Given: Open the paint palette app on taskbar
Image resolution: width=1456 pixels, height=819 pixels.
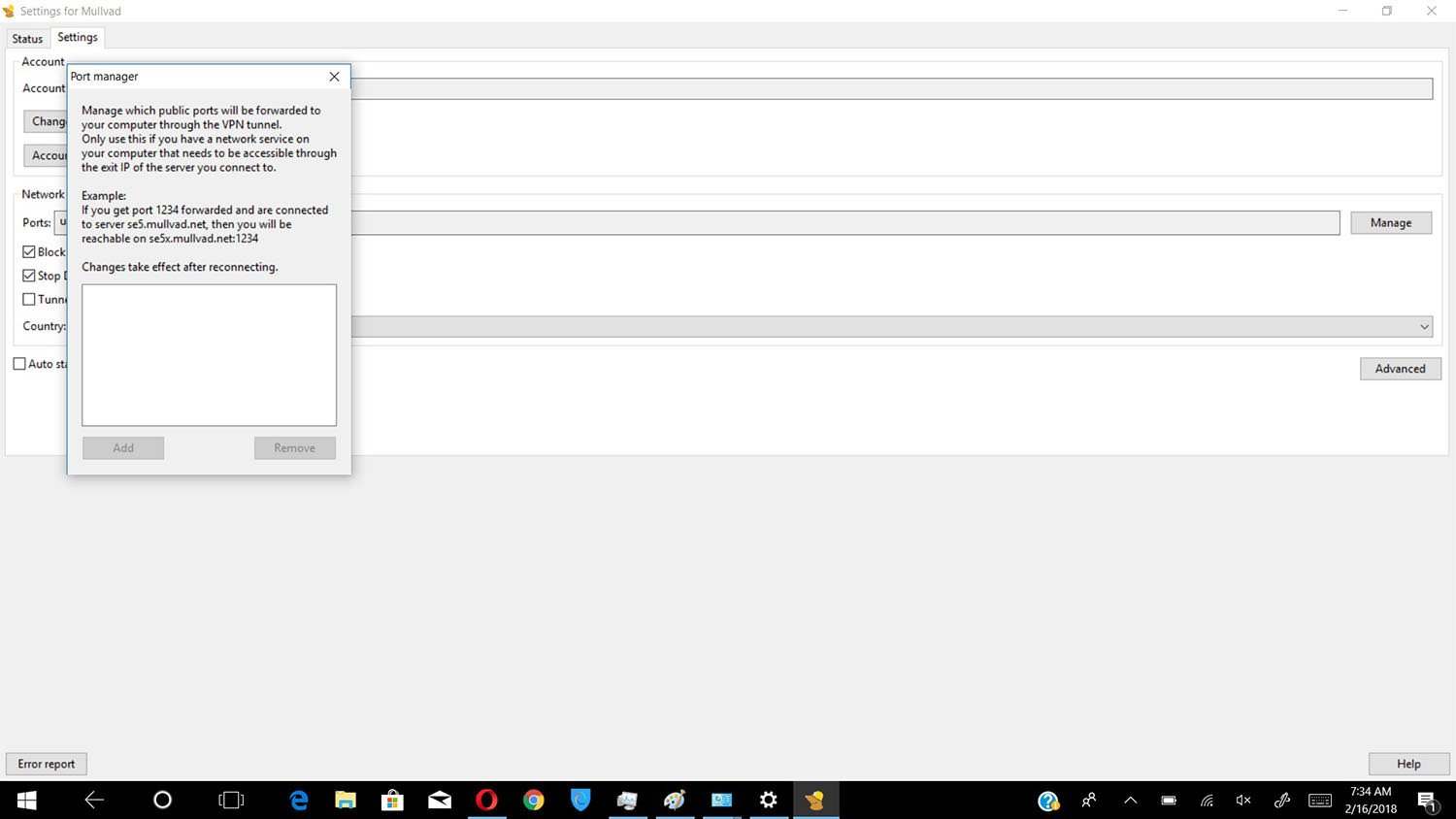Looking at the screenshot, I should 675,801.
